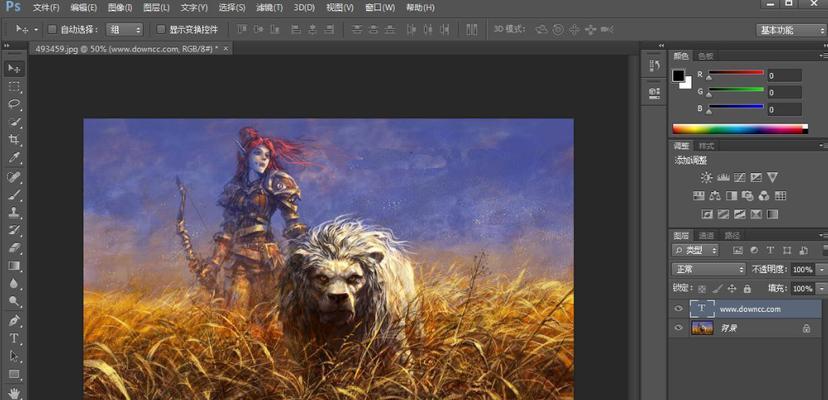Open the History panel icon
Image resolution: width=828 pixels, height=400 pixels.
[x=654, y=66]
